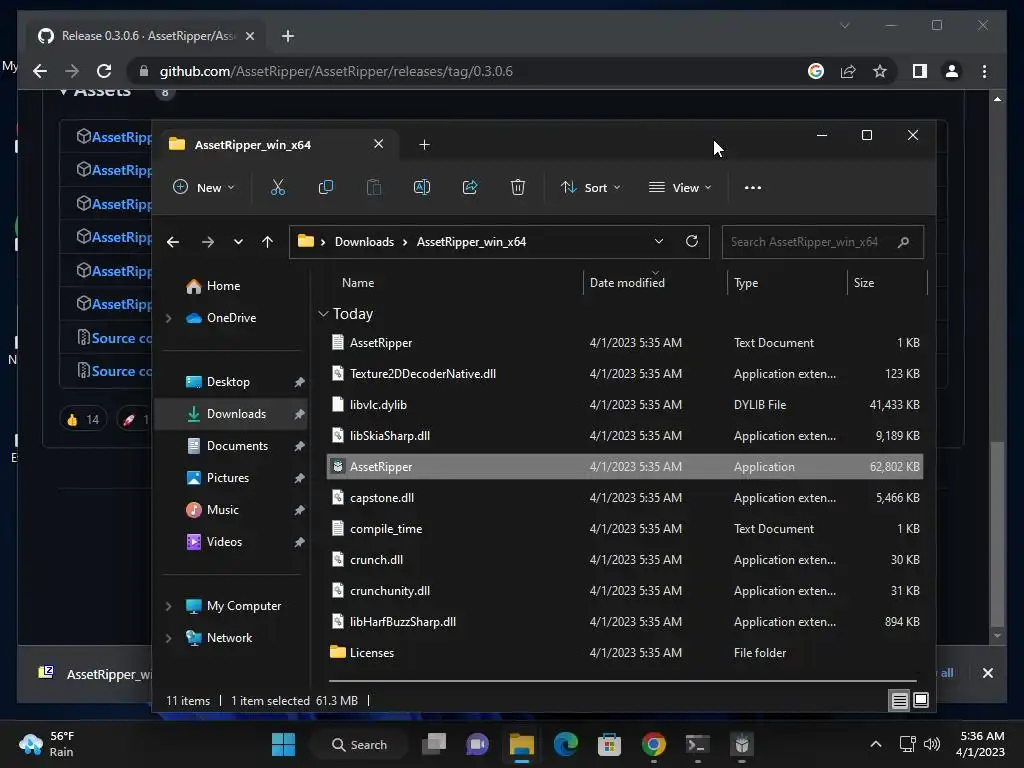
Task: Click Downloads in the address breadcrumb
Action: [x=364, y=242]
